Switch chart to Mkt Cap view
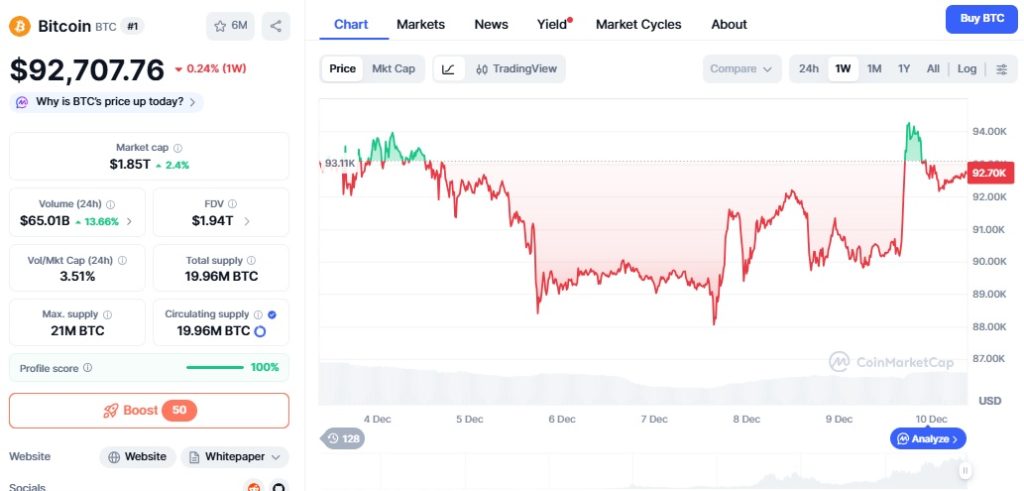Screen dimensions: 1024x491 pyautogui.click(x=393, y=69)
